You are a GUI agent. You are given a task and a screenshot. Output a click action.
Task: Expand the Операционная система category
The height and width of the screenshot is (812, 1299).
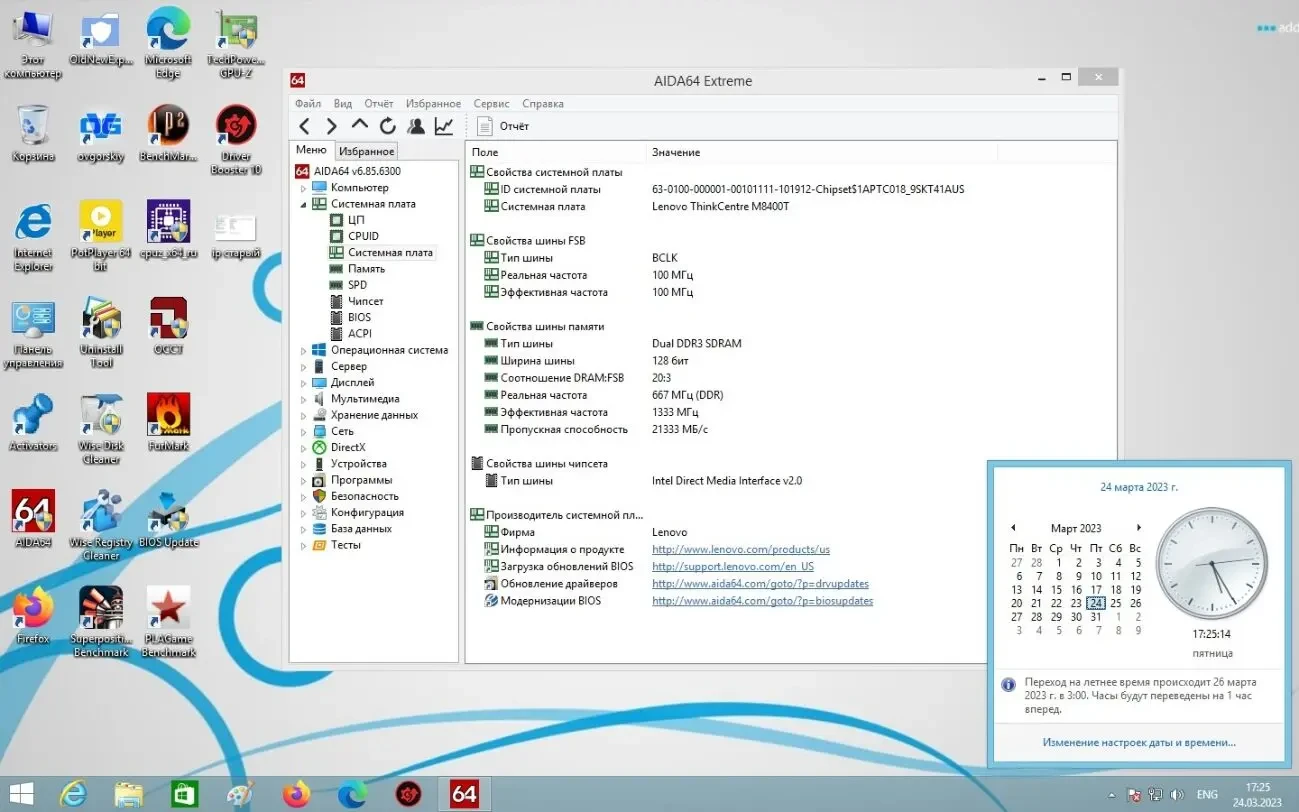(304, 349)
